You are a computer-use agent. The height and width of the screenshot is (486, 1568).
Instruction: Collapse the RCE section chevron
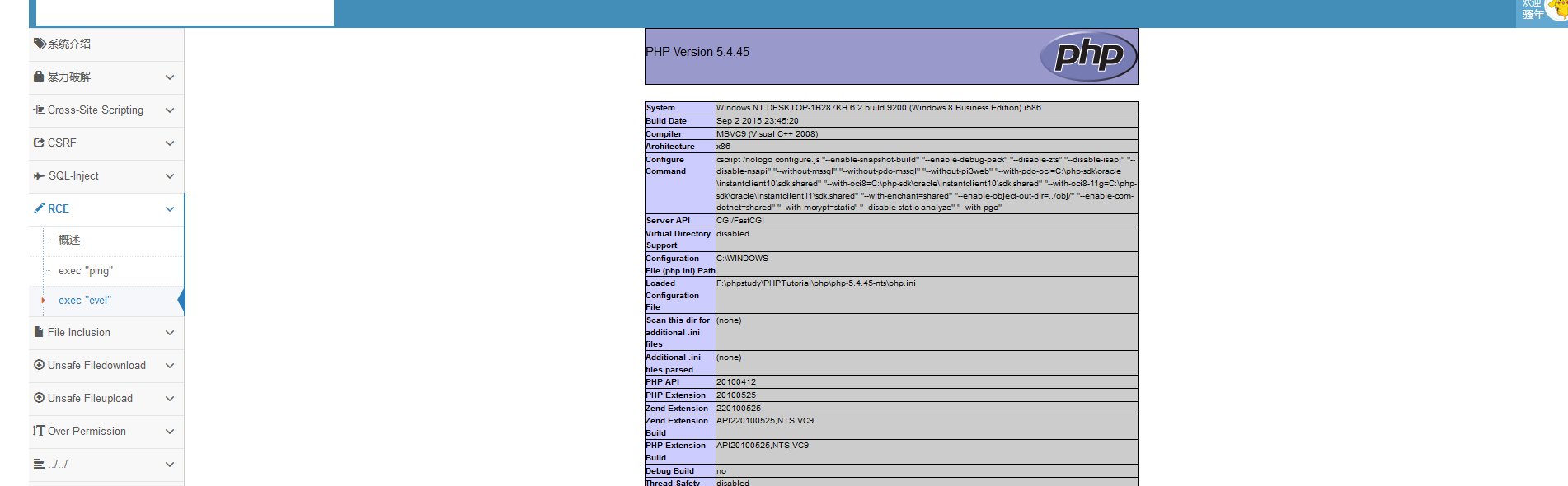pos(170,209)
